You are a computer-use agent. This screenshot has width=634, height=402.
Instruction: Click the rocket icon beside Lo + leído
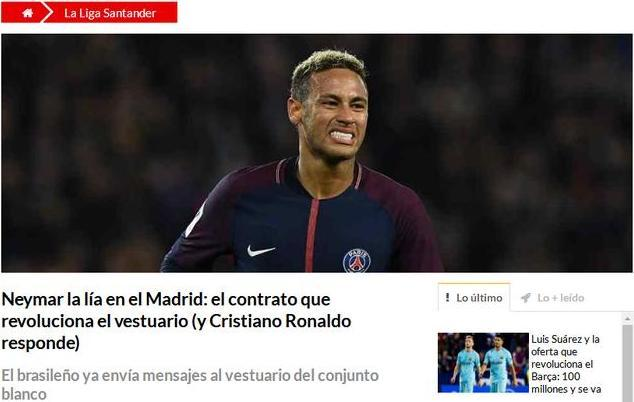526,298
